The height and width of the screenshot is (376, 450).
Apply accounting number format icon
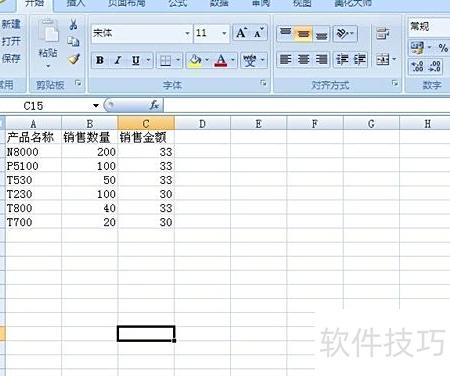pos(417,48)
